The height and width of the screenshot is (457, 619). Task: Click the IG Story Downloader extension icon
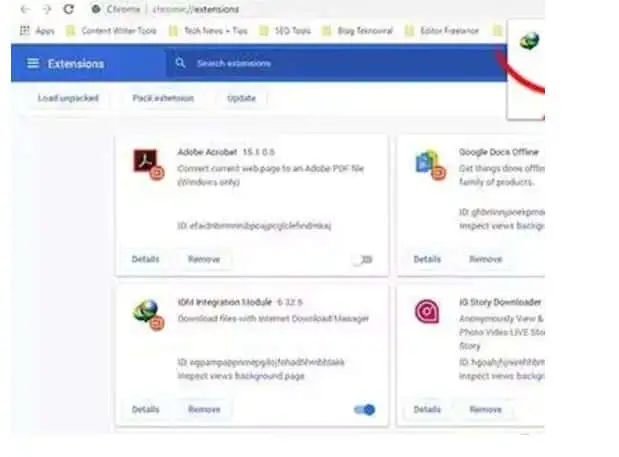pos(427,311)
